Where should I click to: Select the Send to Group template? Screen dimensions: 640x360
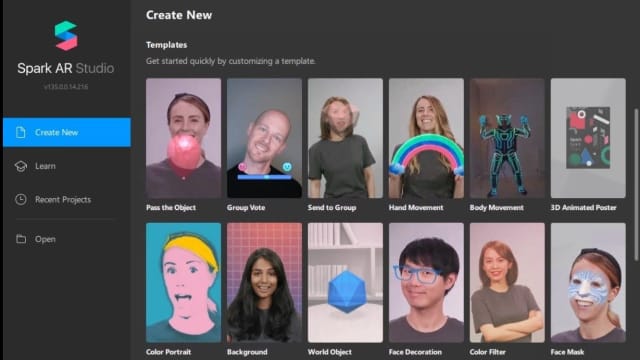tap(345, 138)
